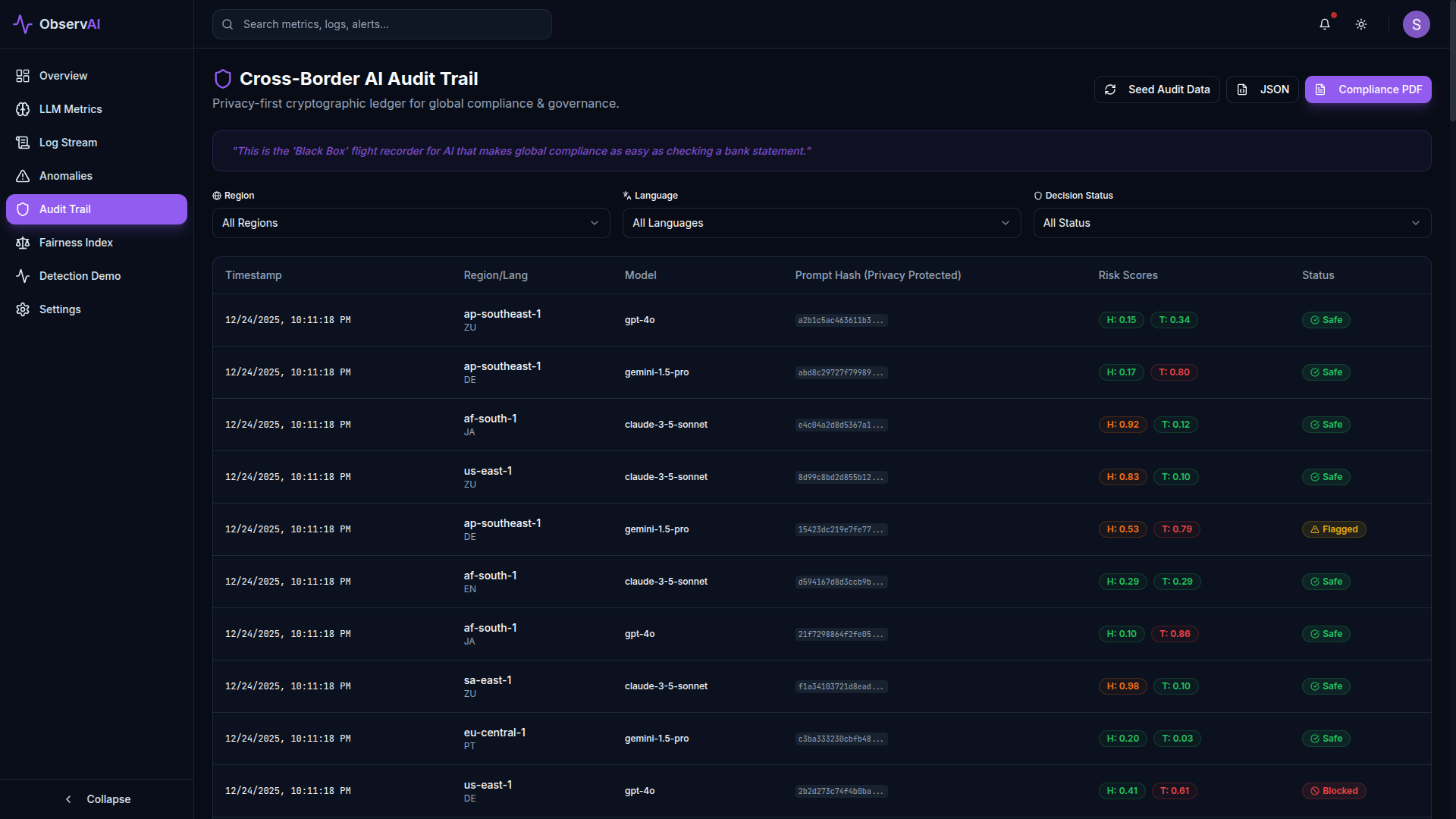Viewport: 1456px width, 819px height.
Task: Collapse the sidebar
Action: [x=97, y=799]
